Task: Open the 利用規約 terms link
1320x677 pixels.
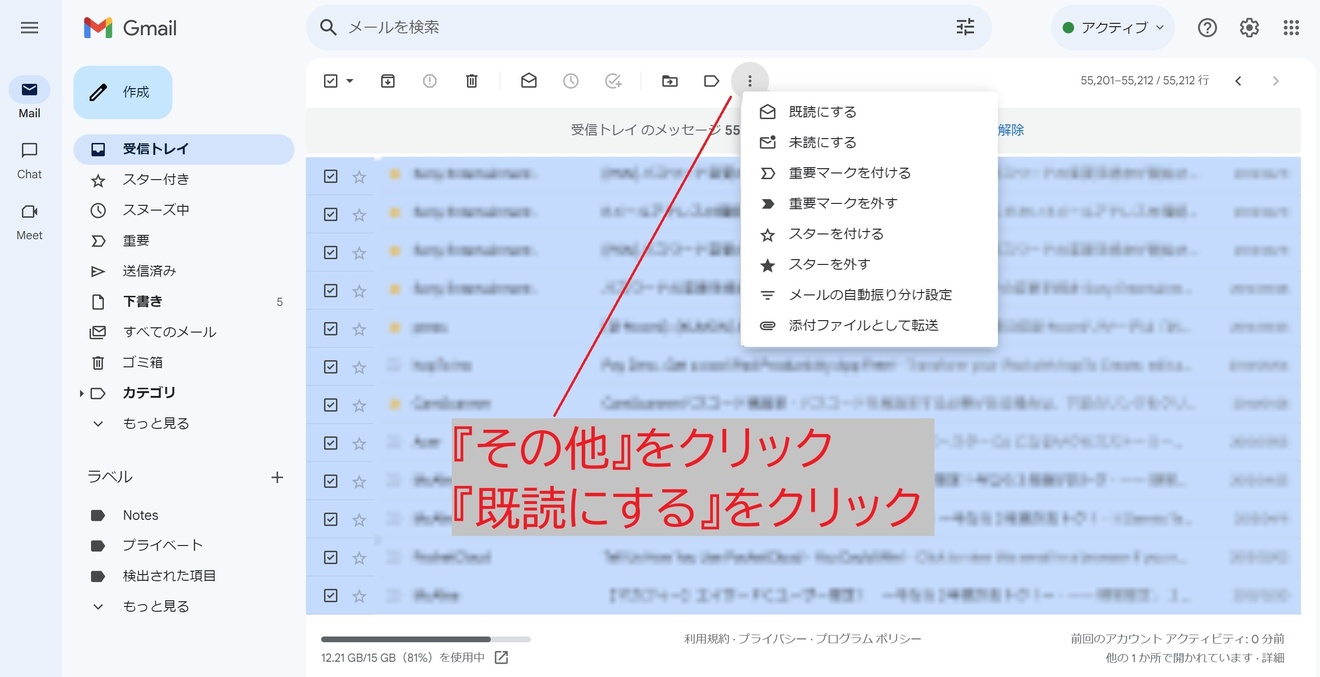Action: (x=707, y=639)
